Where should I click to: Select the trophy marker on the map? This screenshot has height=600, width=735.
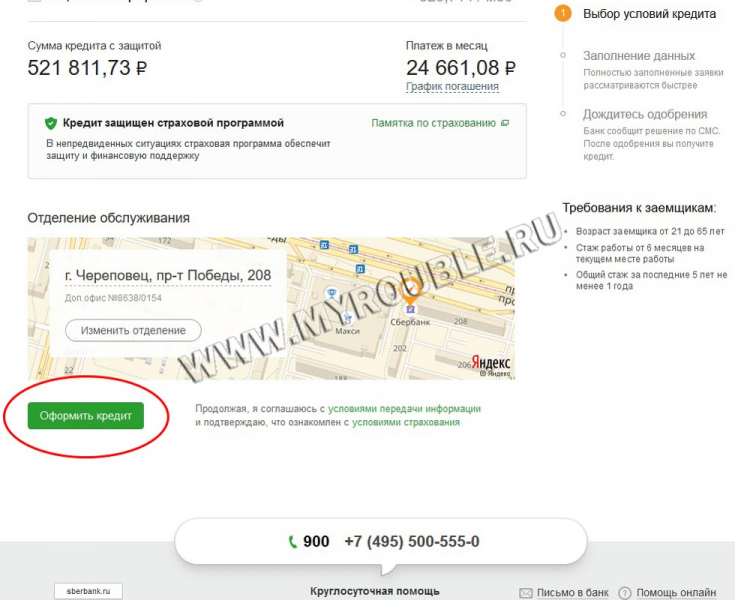pos(331,293)
